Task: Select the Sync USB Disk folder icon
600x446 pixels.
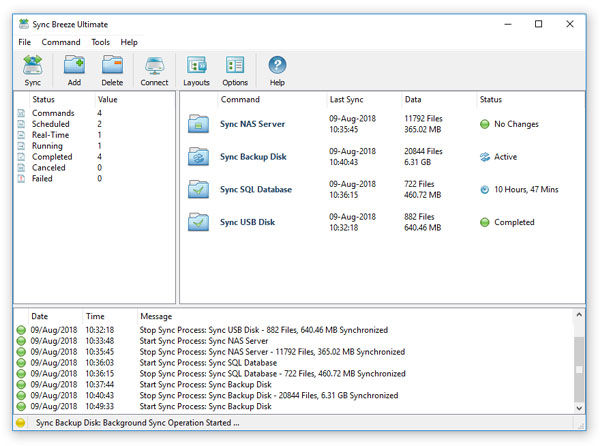Action: (x=198, y=222)
